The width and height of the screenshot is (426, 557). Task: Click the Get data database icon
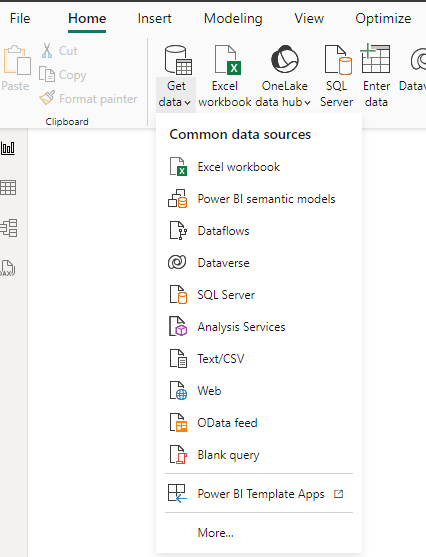[178, 60]
